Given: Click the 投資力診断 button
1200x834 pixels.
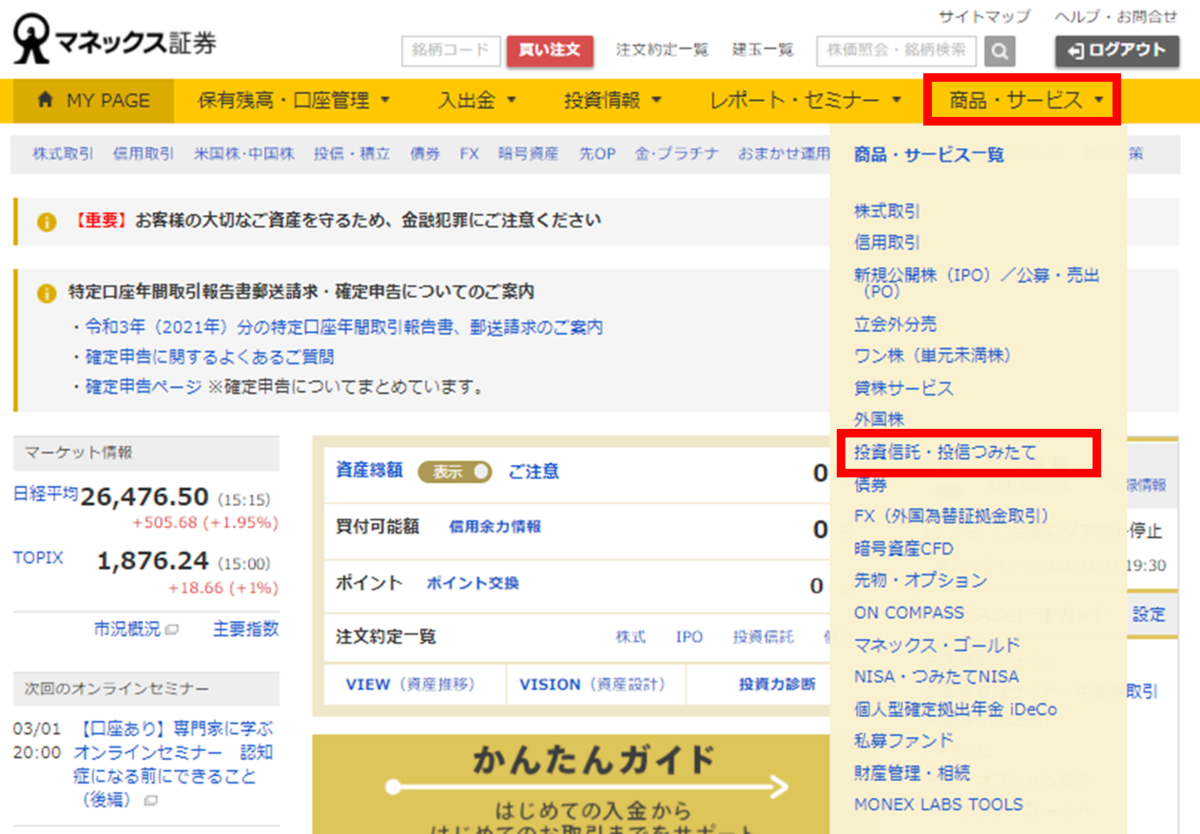Looking at the screenshot, I should tap(777, 685).
